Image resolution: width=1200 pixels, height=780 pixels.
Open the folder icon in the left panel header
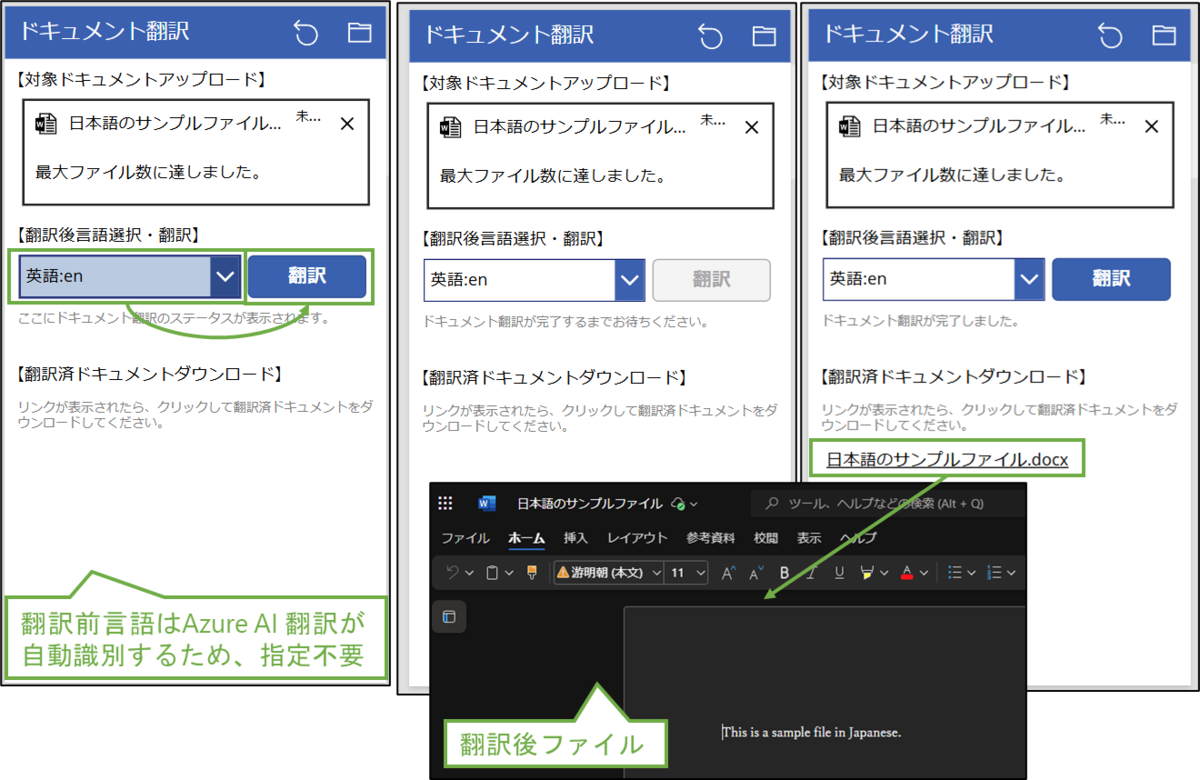359,32
